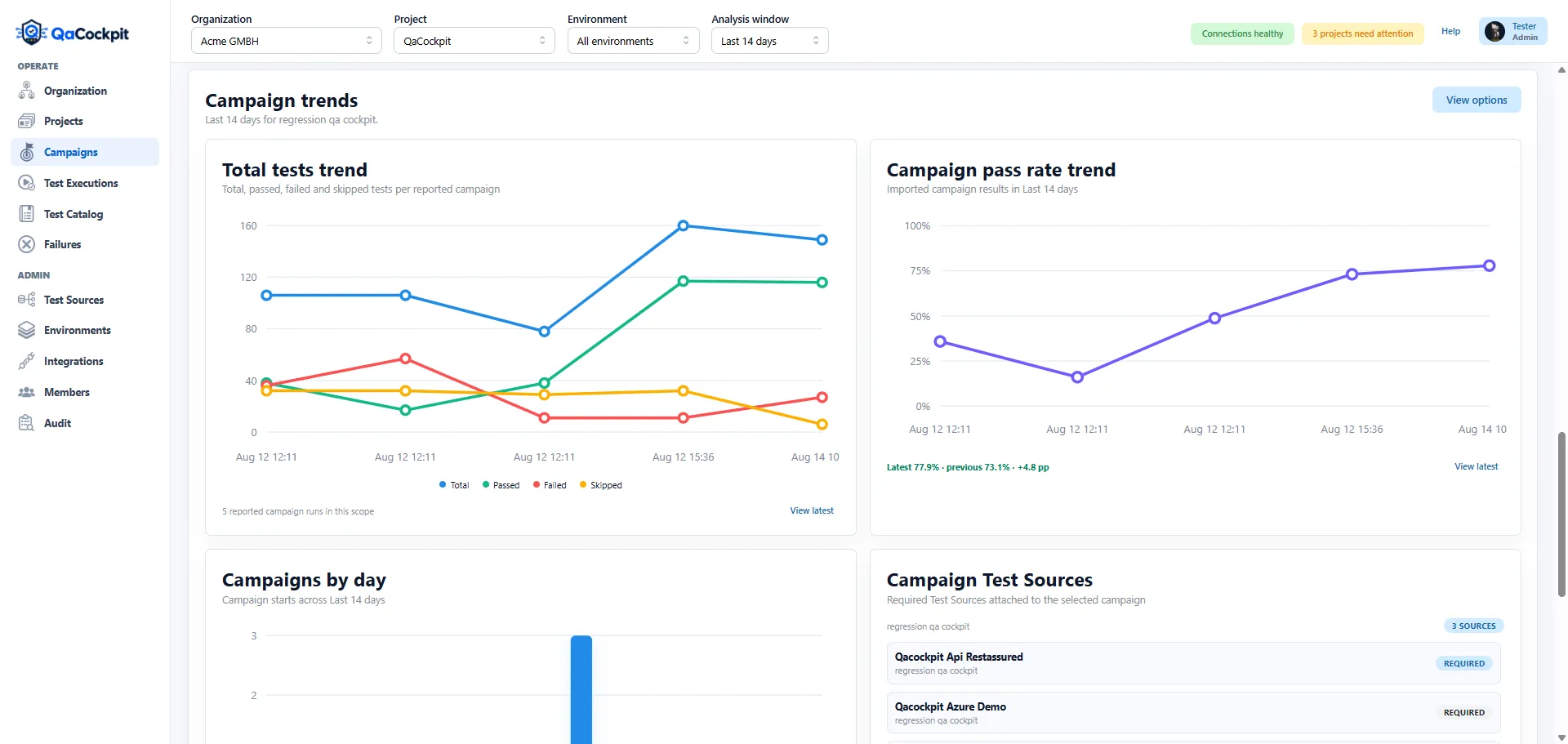
Task: Open the Organization dropdown Acme GMBH
Action: click(287, 41)
